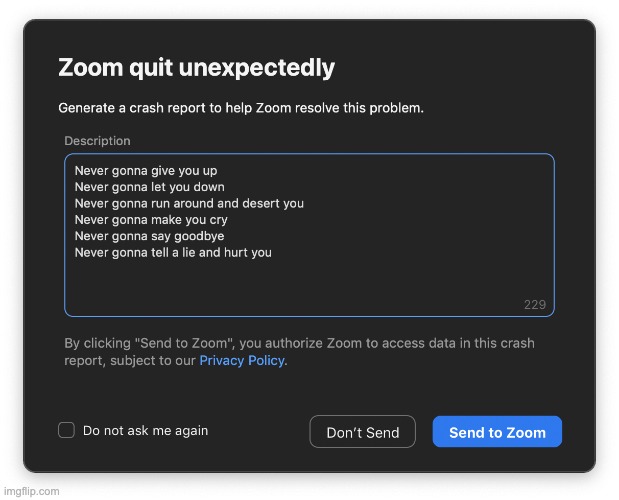619x500 pixels.
Task: Open the Privacy Policy link
Action: tap(242, 360)
